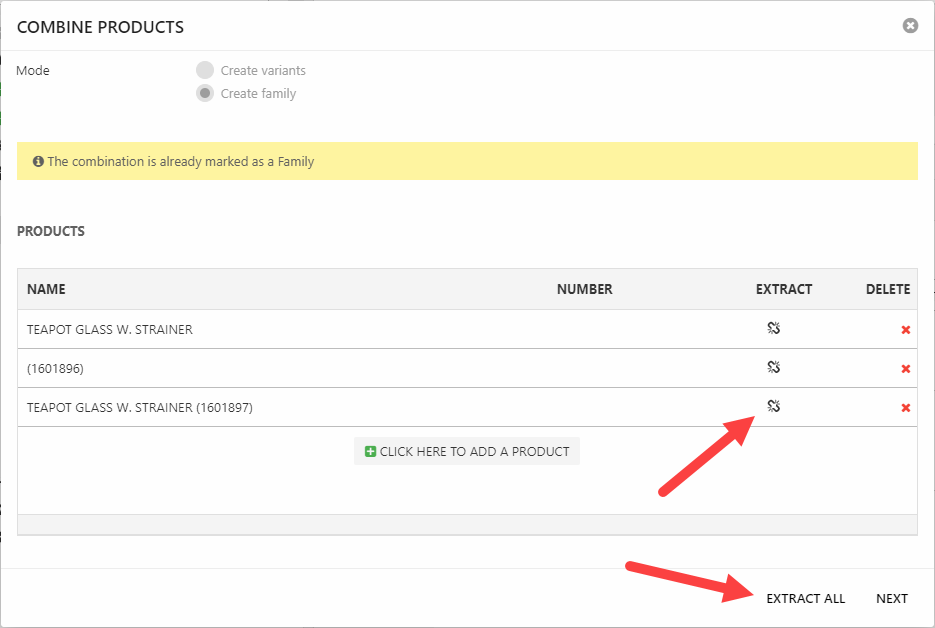
Task: Close the Combine Products dialog
Action: click(910, 26)
